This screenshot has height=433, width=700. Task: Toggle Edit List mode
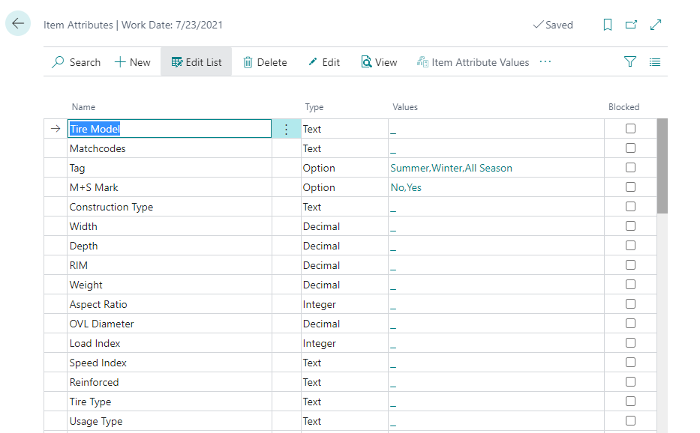point(196,62)
